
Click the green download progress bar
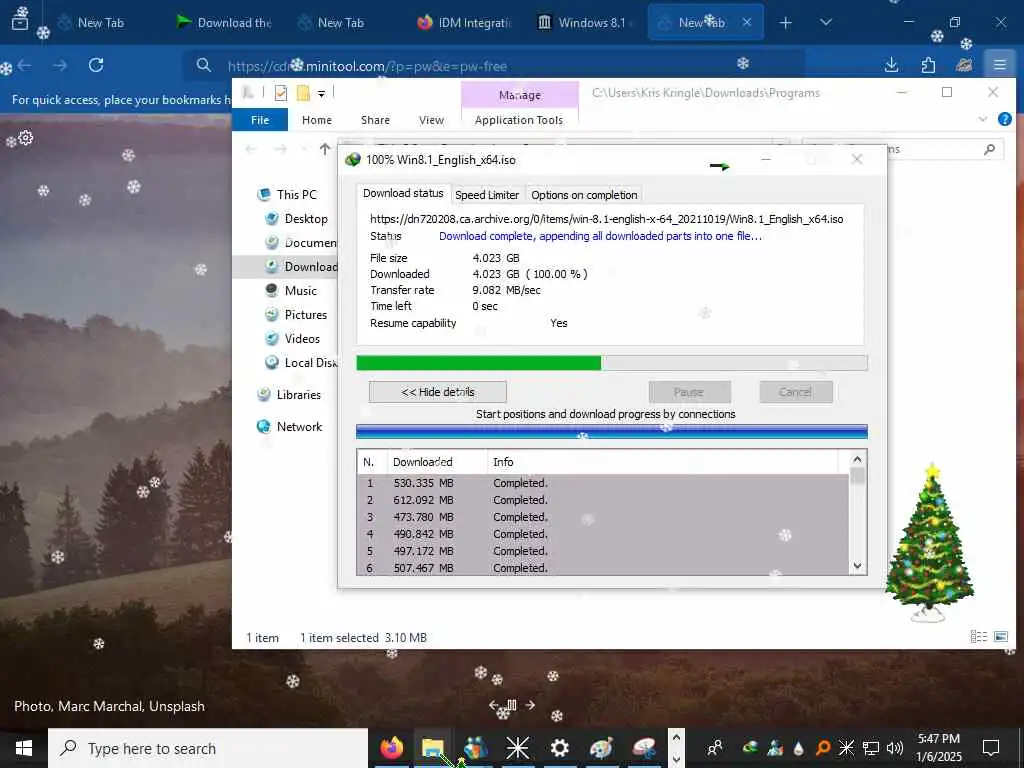click(612, 362)
